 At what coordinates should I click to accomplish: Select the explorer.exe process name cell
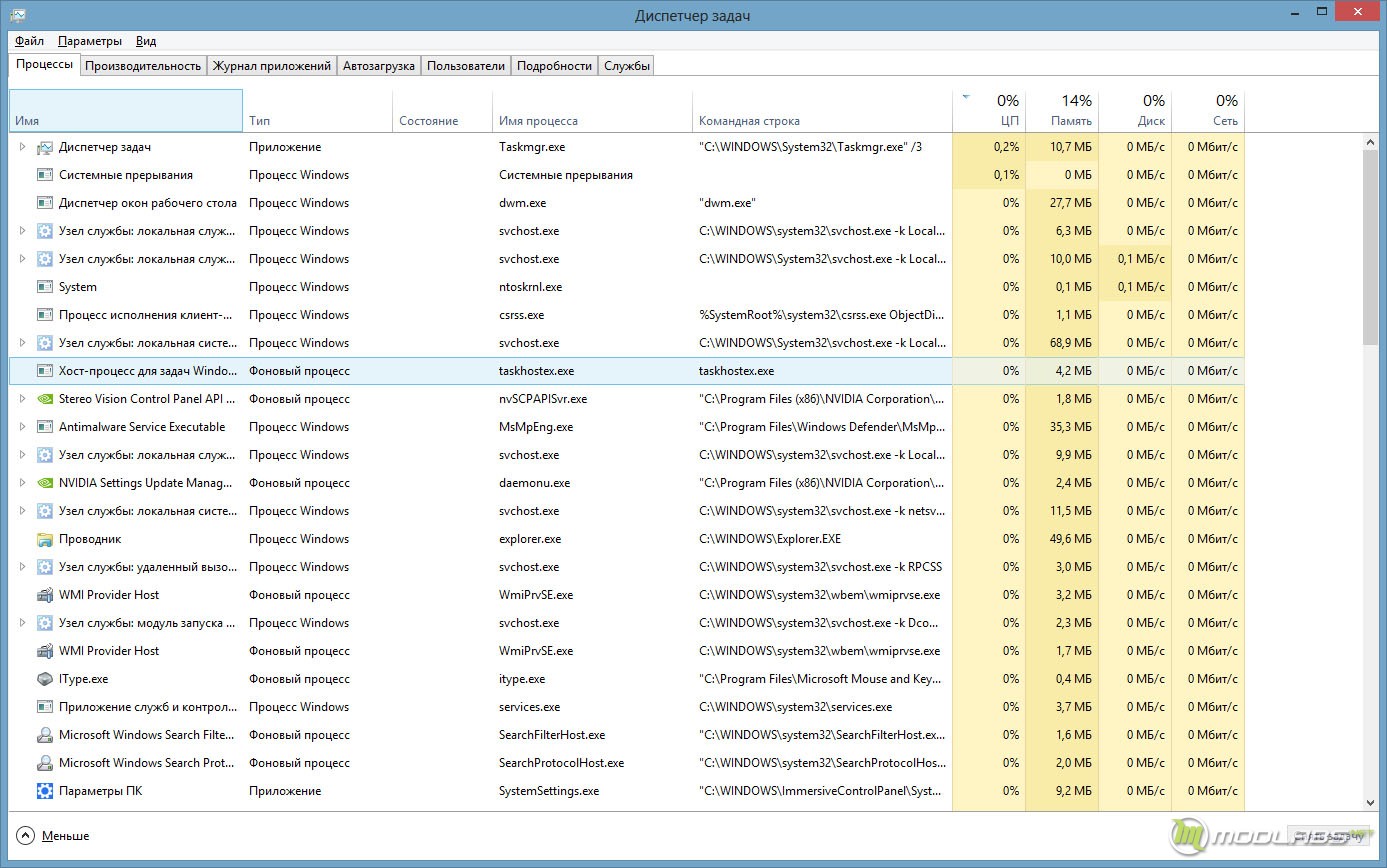(593, 539)
